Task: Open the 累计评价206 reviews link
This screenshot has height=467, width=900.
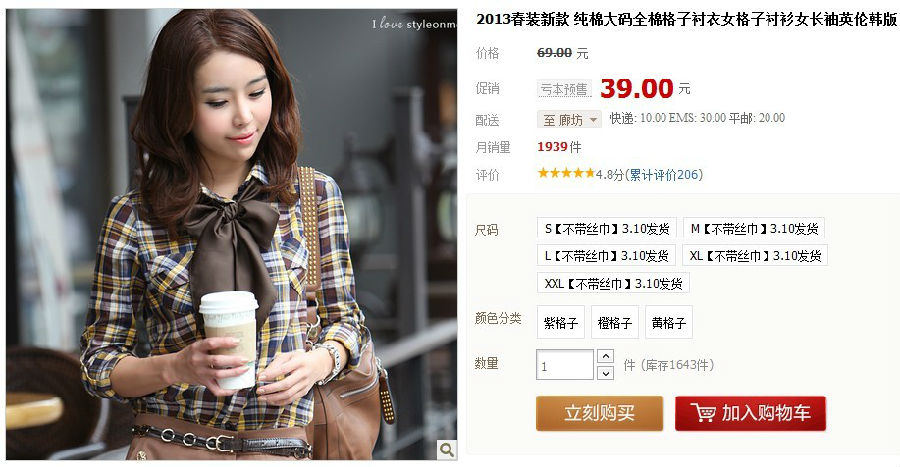Action: (663, 174)
